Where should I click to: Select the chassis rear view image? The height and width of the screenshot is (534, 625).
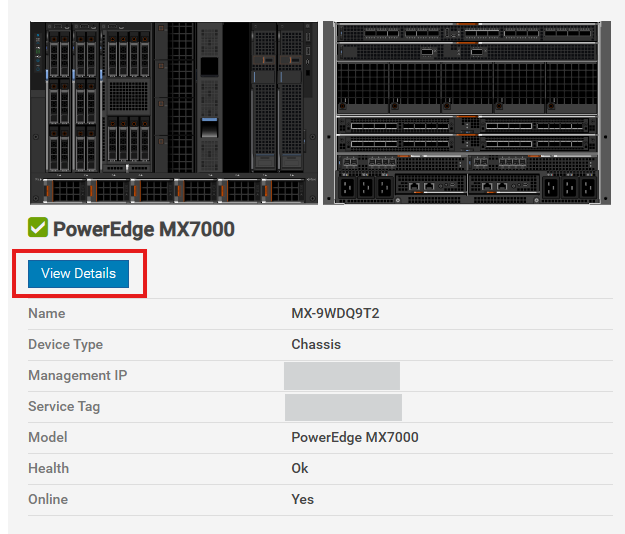pos(467,113)
